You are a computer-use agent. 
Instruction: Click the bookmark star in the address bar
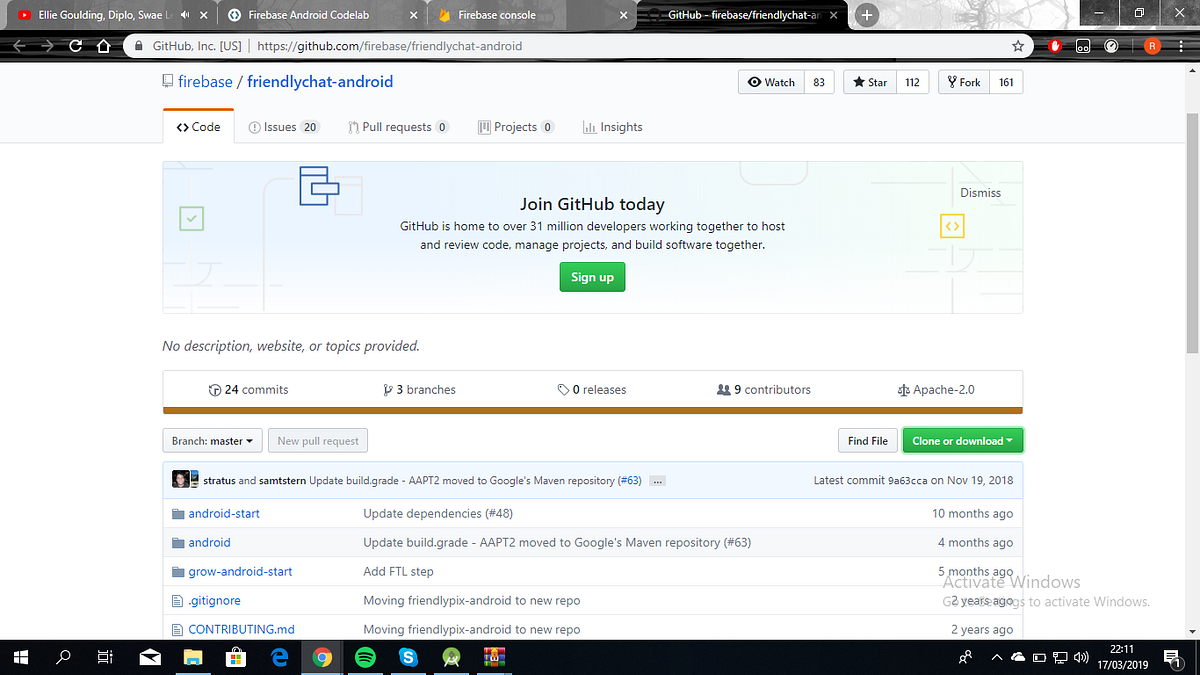coord(1017,46)
